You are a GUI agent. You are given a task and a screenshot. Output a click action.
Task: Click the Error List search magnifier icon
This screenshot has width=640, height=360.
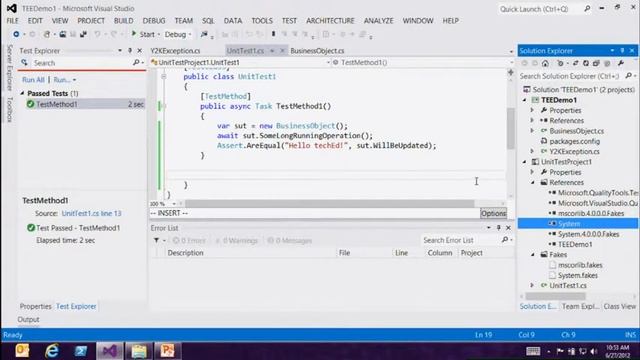tap(505, 240)
